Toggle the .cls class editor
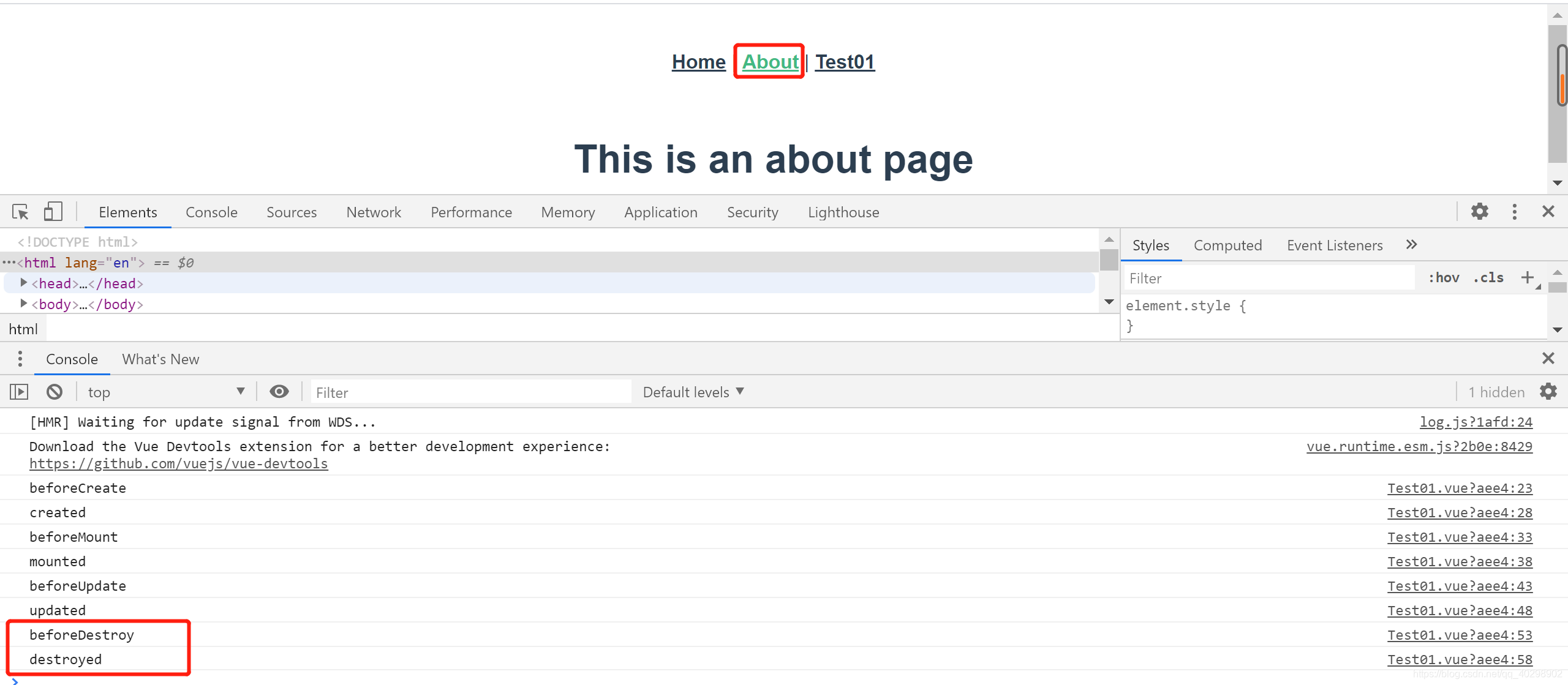Viewport: 1568px width, 685px height. [1489, 278]
